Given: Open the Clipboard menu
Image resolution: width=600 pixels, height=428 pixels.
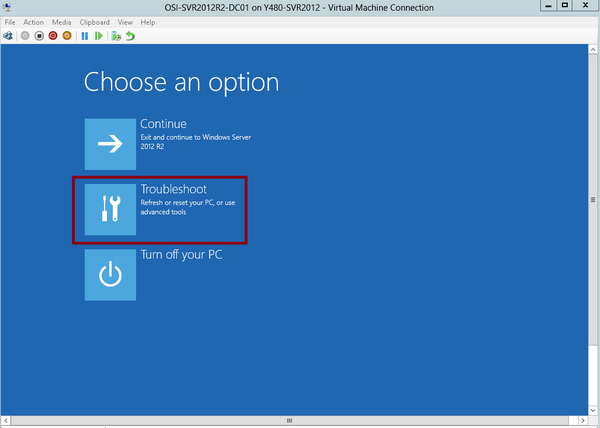Looking at the screenshot, I should 95,21.
